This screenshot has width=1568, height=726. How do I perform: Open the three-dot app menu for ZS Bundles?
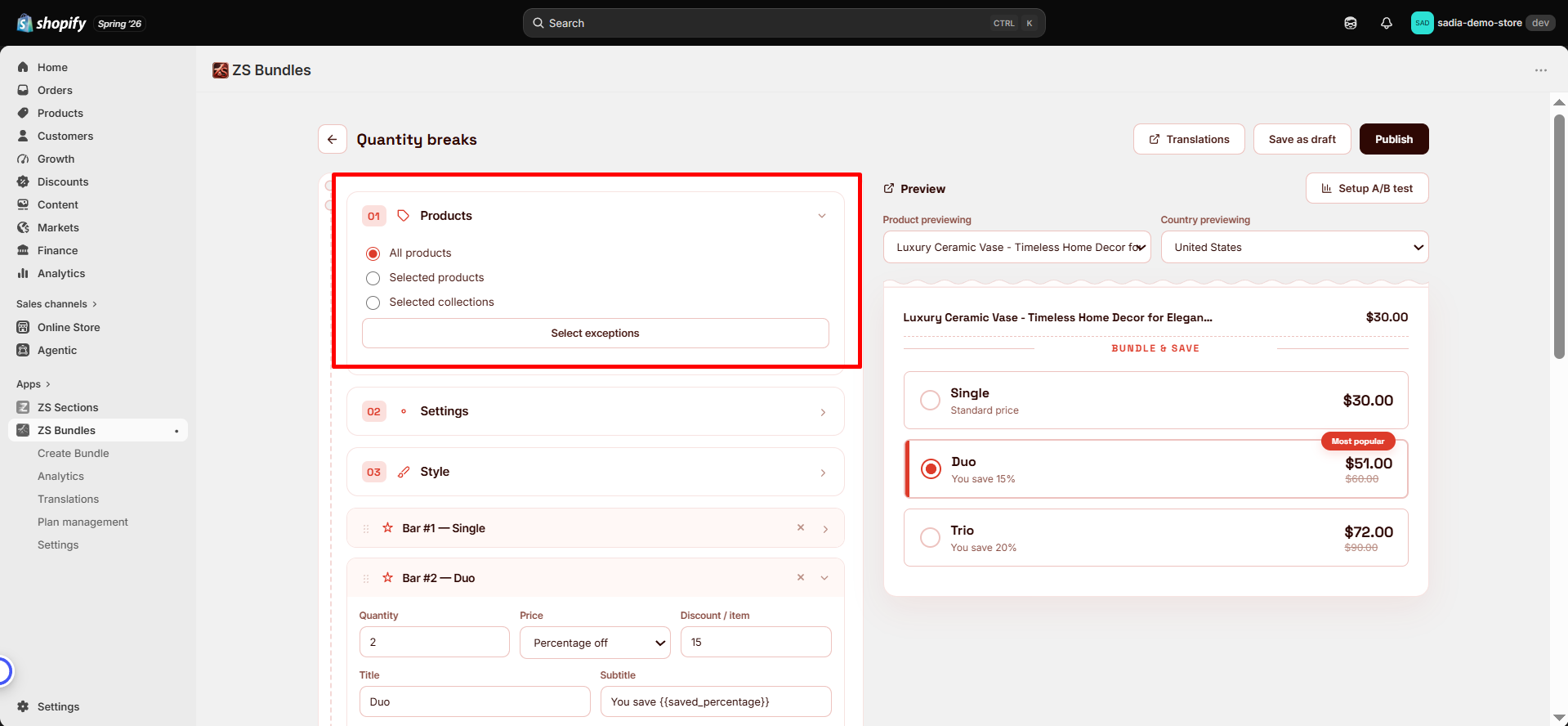pos(1541,70)
